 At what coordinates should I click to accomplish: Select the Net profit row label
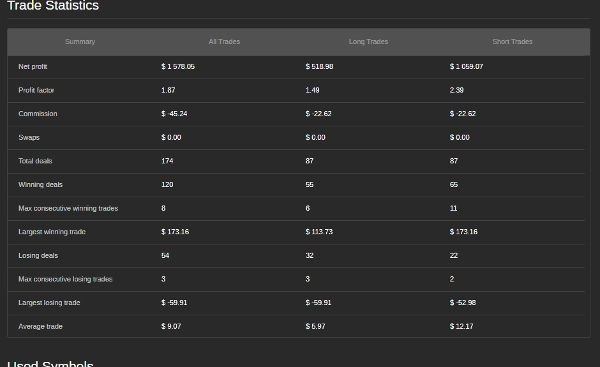33,67
